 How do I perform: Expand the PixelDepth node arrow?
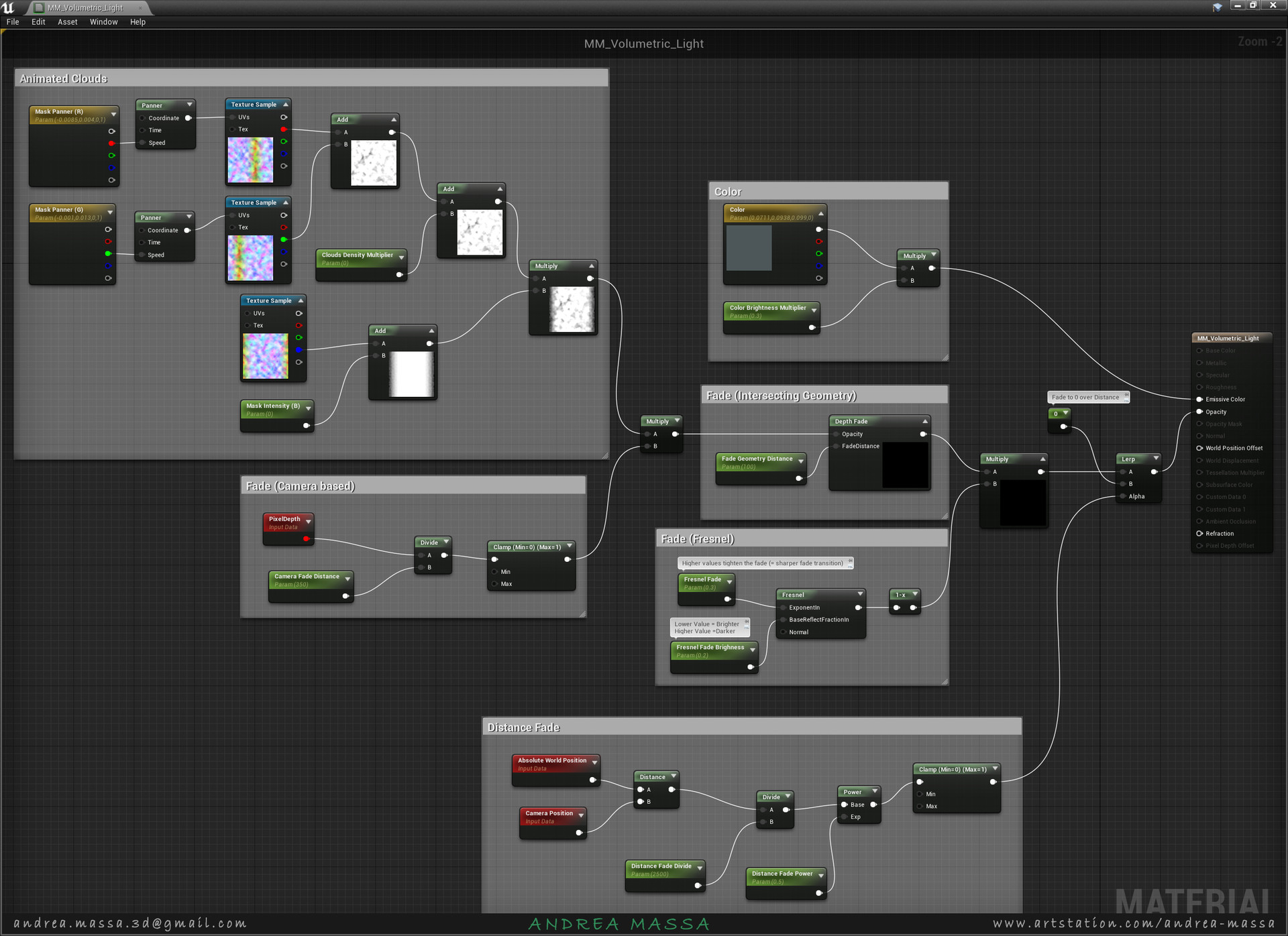click(x=309, y=522)
